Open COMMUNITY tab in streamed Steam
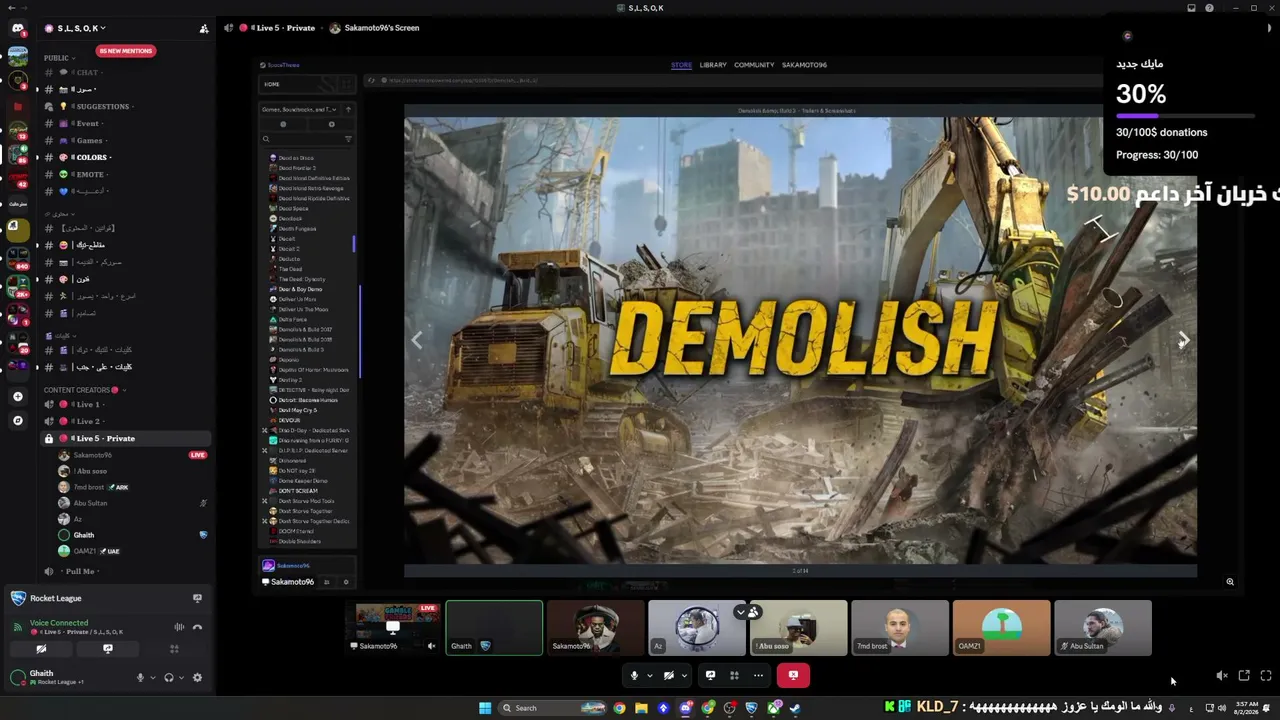Viewport: 1280px width, 720px height. pyautogui.click(x=754, y=65)
